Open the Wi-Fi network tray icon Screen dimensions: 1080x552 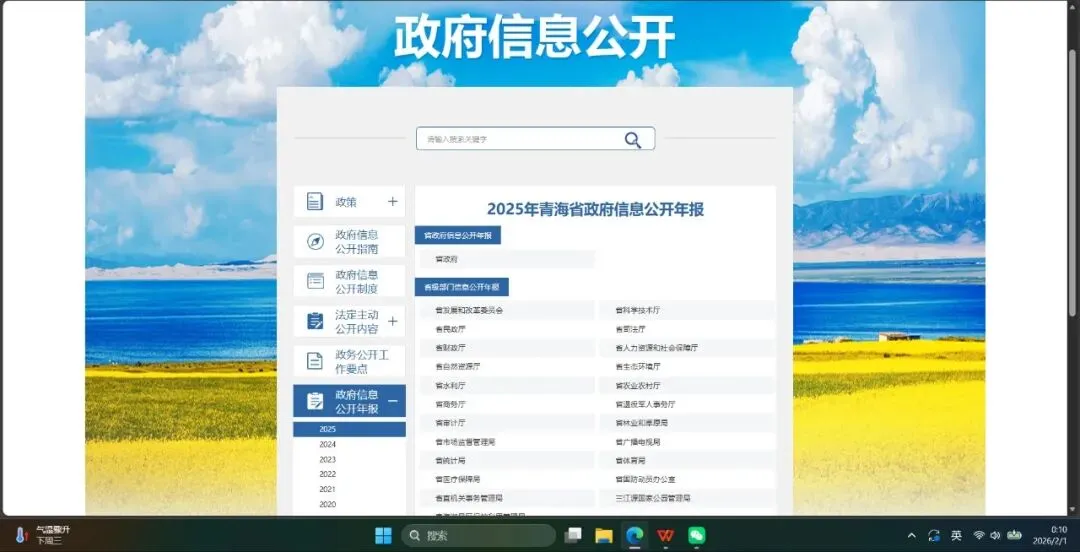(979, 535)
